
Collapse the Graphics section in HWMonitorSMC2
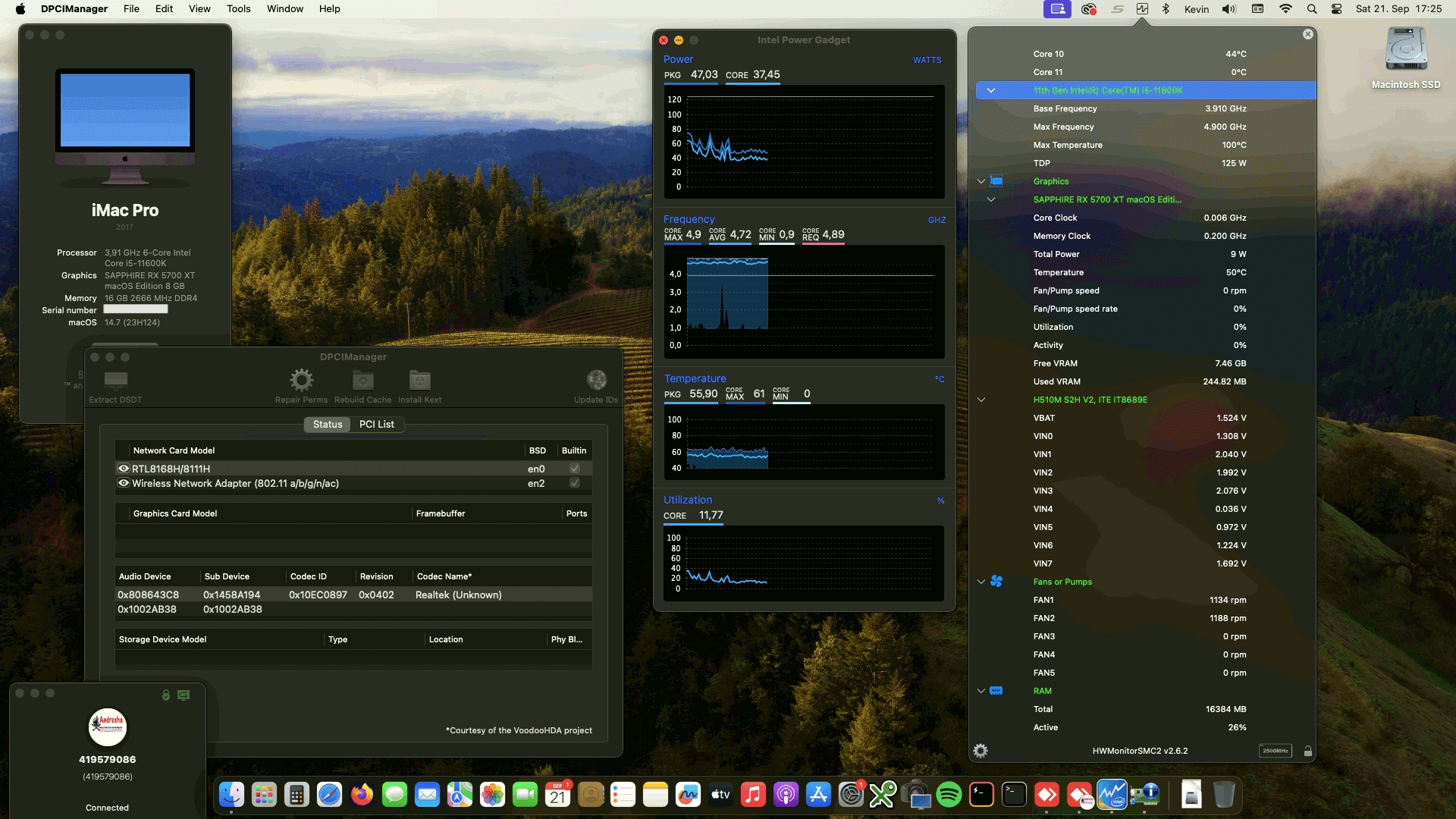[981, 181]
